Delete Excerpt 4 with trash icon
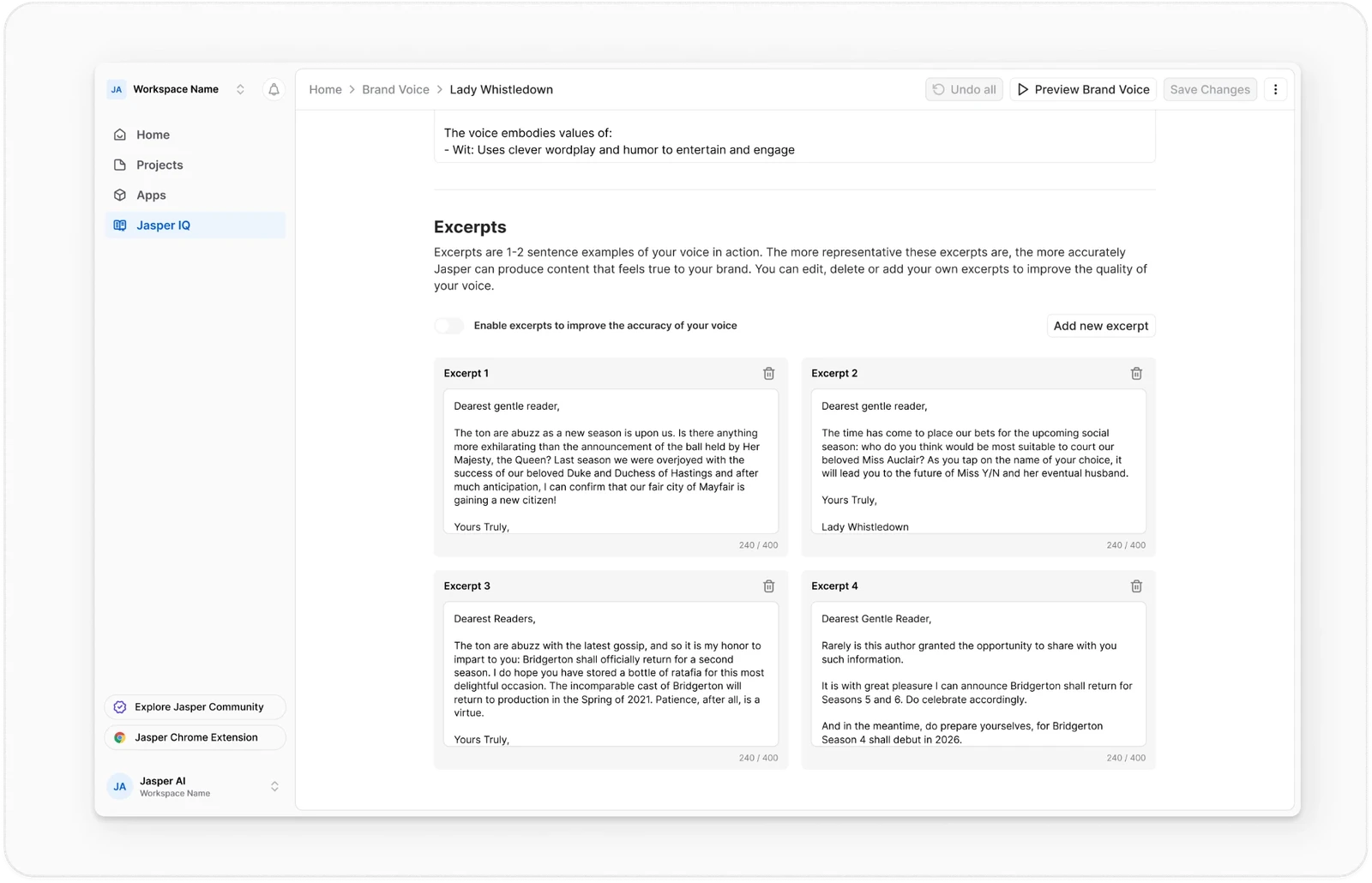This screenshot has width=1372, height=883. (1136, 586)
